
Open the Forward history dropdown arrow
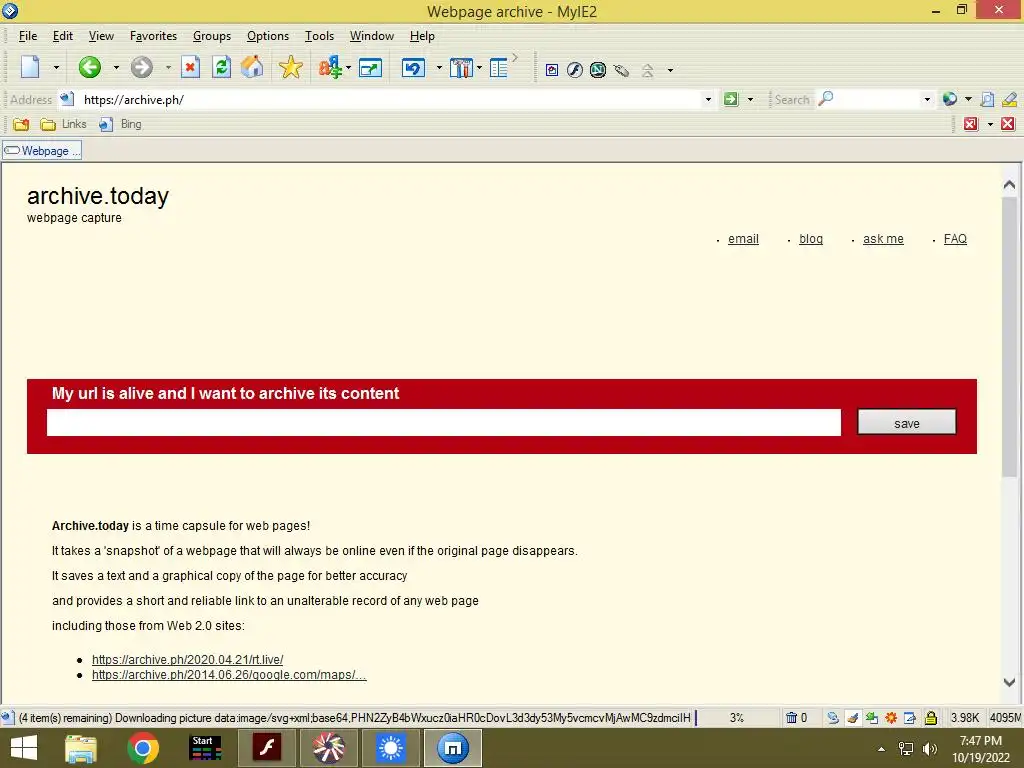pyautogui.click(x=168, y=67)
